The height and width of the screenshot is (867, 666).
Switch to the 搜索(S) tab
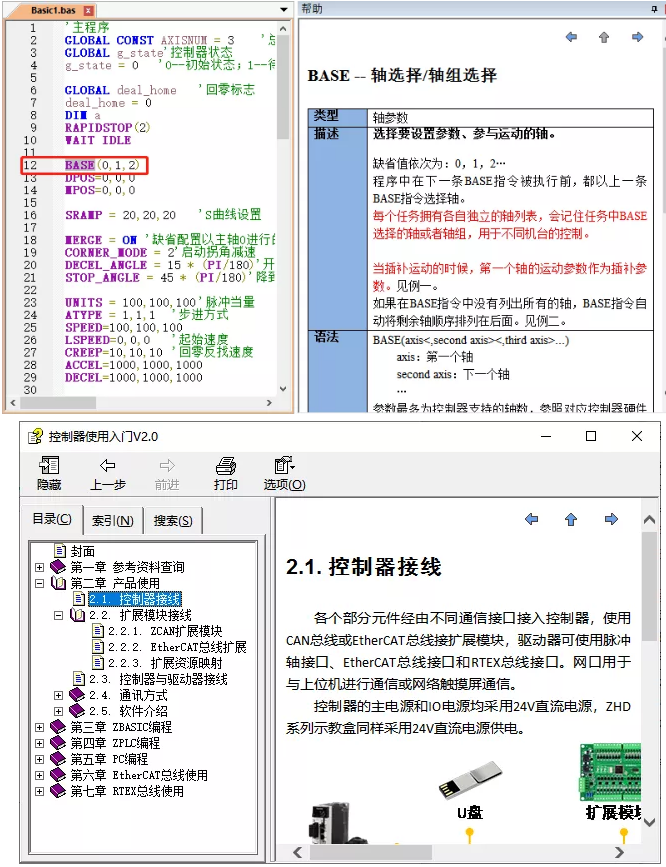173,520
